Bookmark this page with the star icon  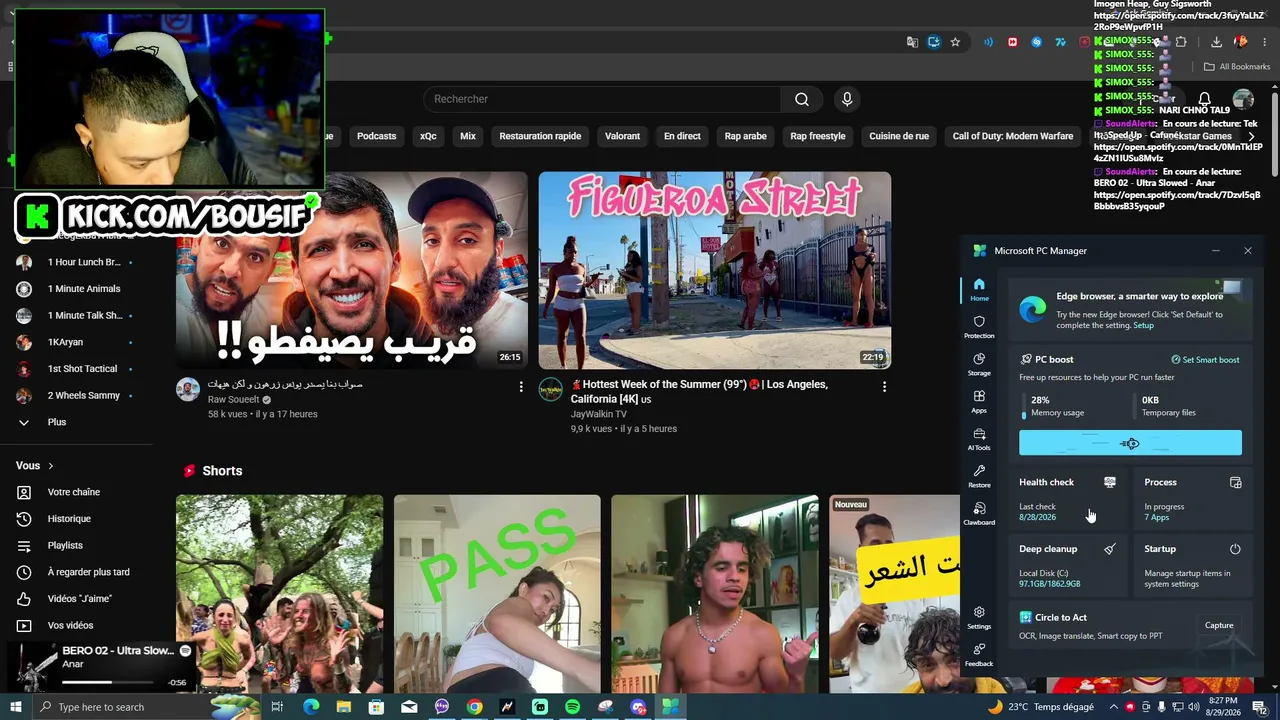955,42
